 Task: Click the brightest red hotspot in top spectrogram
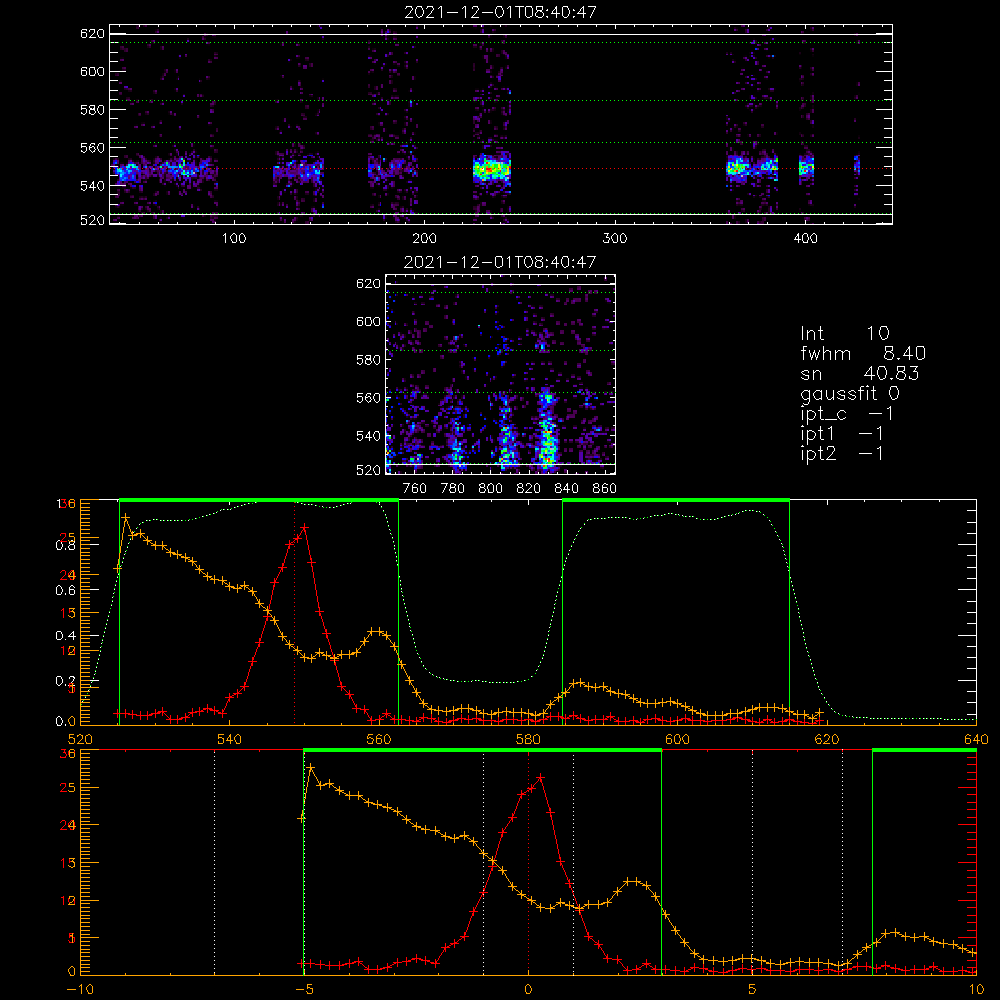coord(489,170)
